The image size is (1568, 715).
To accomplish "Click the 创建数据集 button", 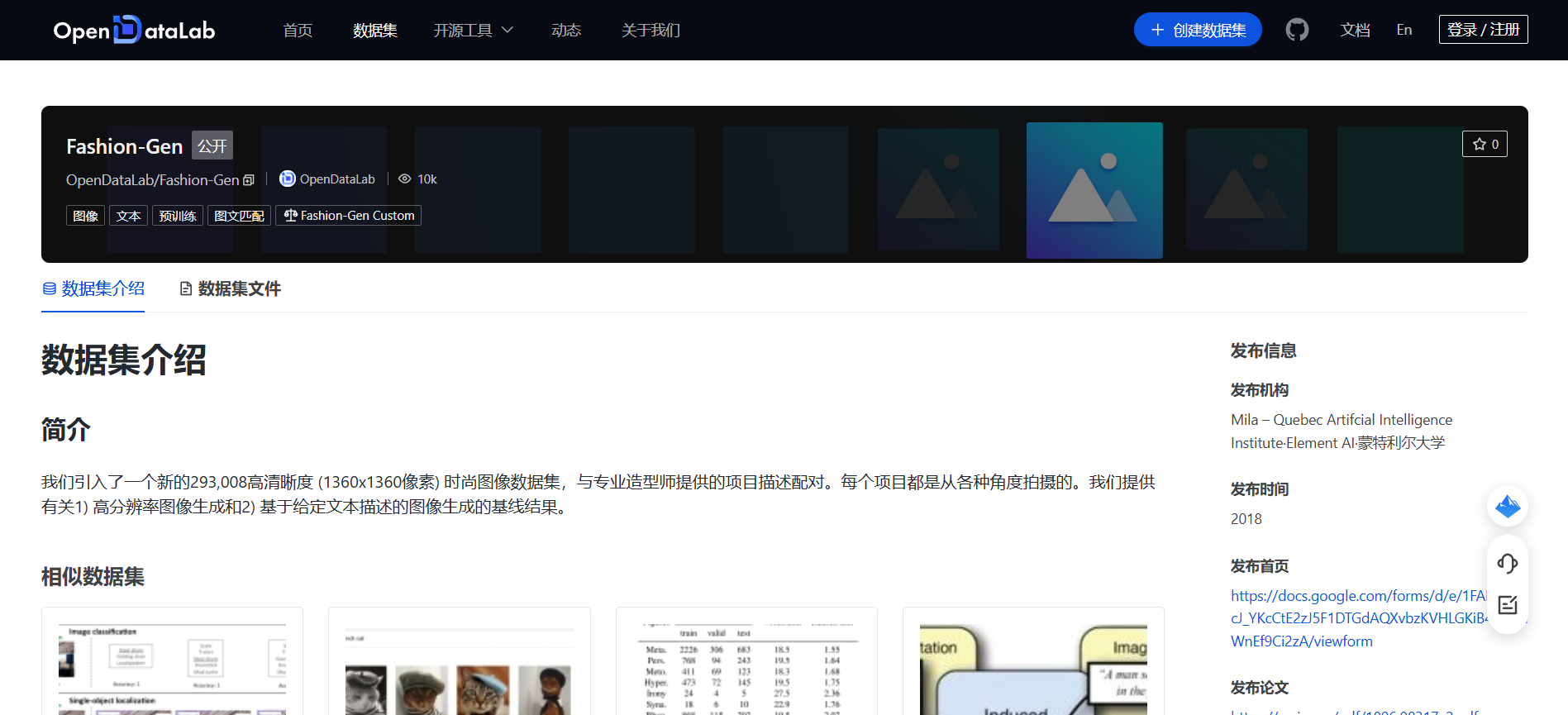I will coord(1198,30).
